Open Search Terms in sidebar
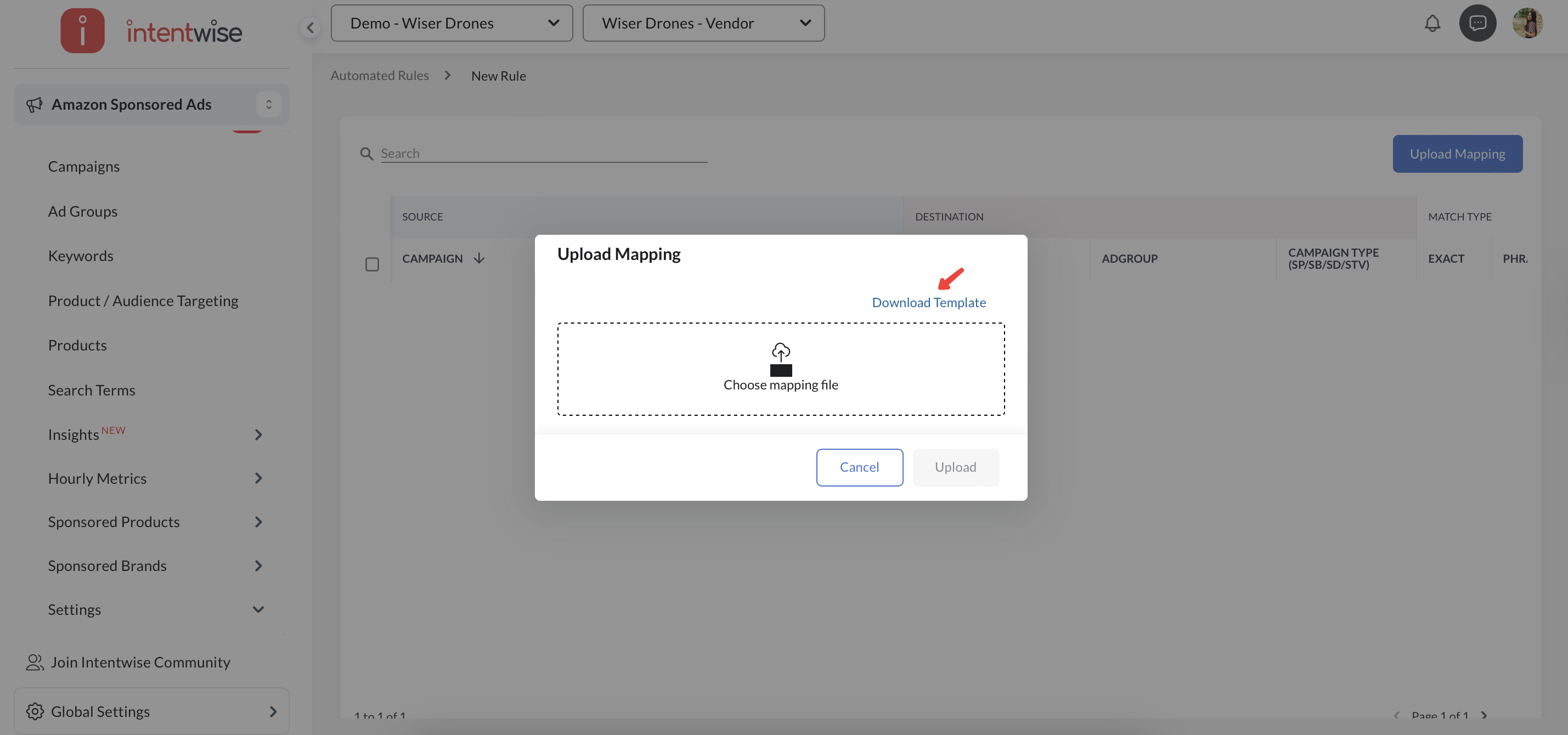 (91, 390)
